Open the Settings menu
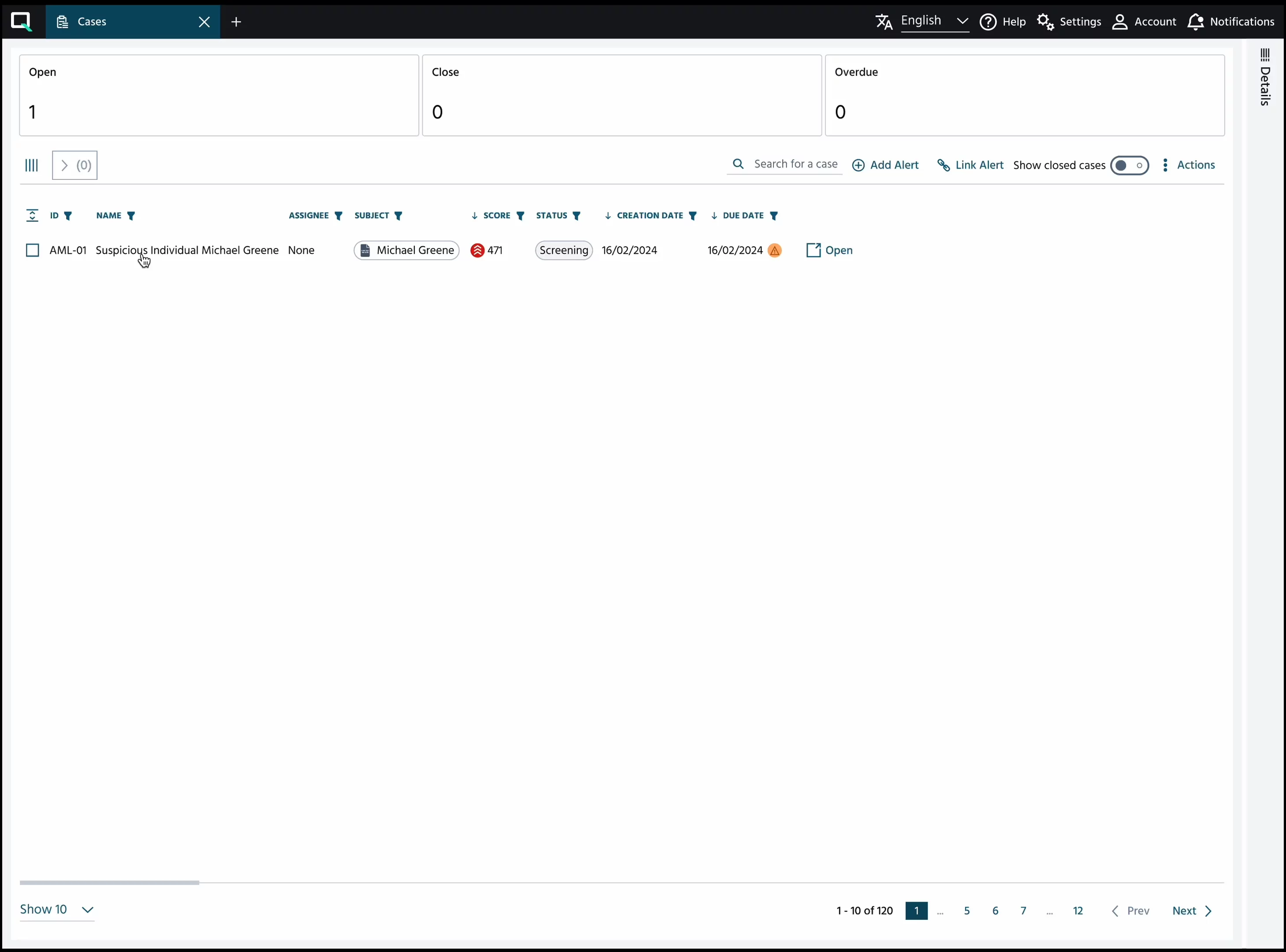This screenshot has height=952, width=1286. 1069,22
